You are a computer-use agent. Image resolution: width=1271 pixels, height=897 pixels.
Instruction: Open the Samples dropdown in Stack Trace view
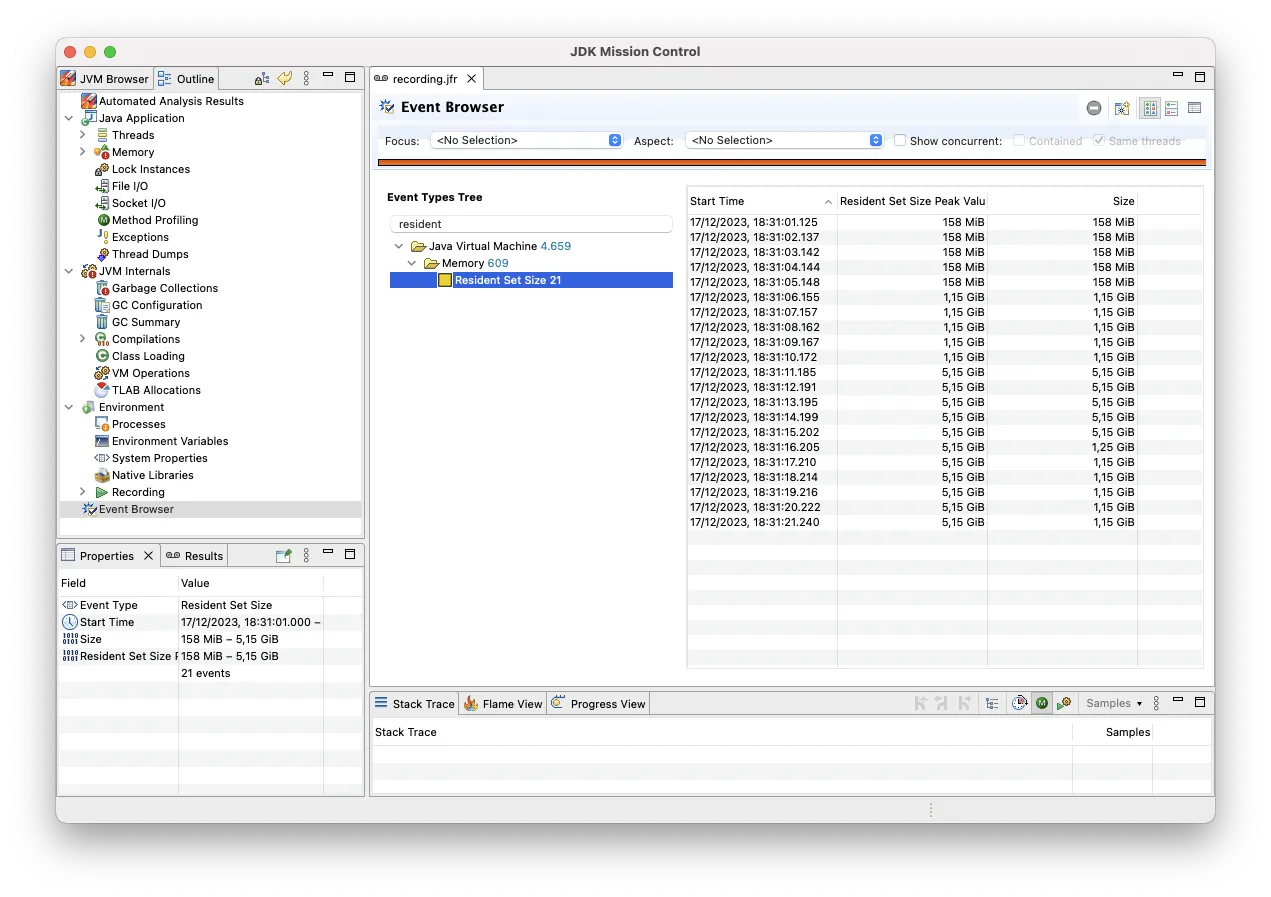1114,704
